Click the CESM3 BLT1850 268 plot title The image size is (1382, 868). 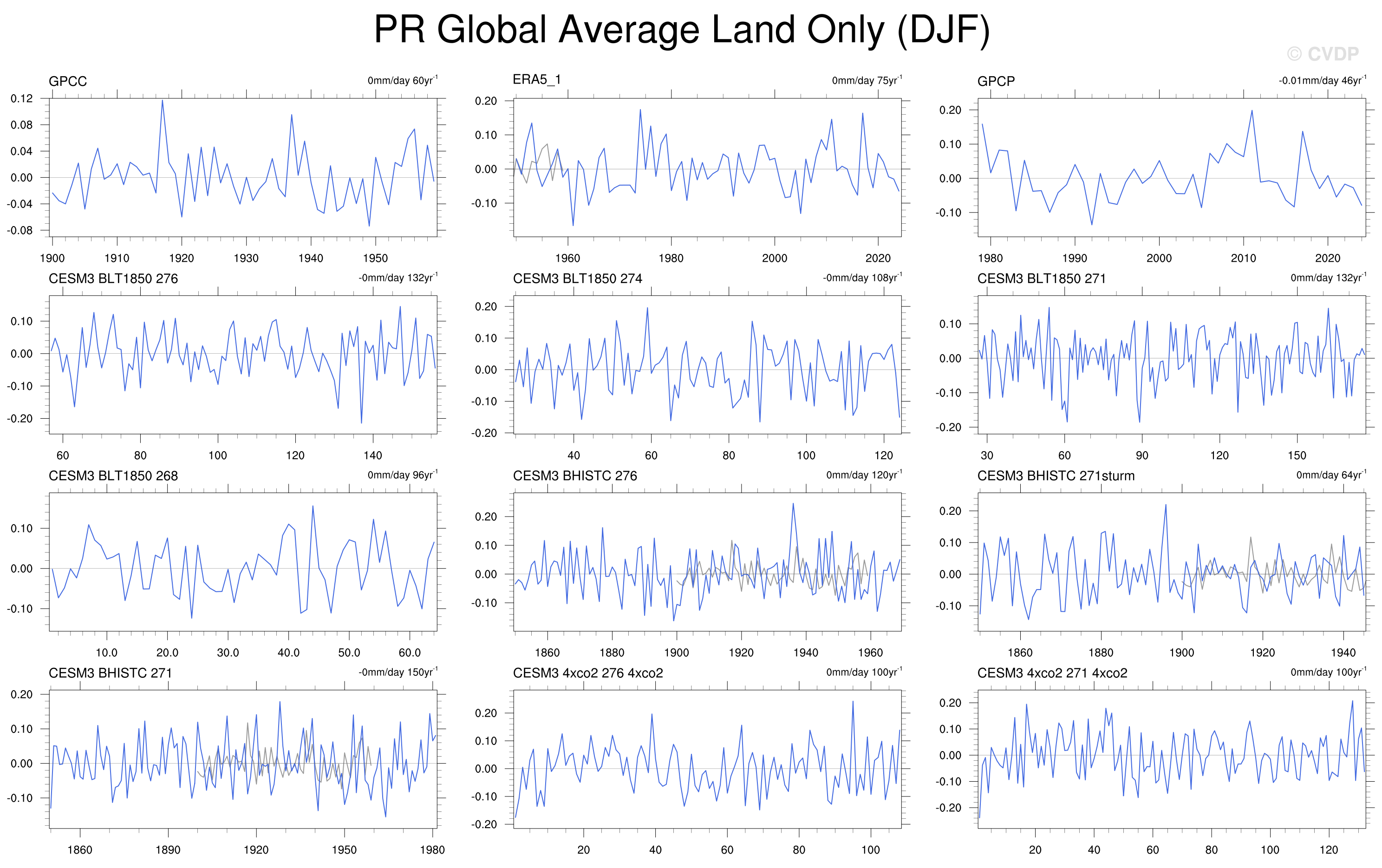tap(113, 476)
